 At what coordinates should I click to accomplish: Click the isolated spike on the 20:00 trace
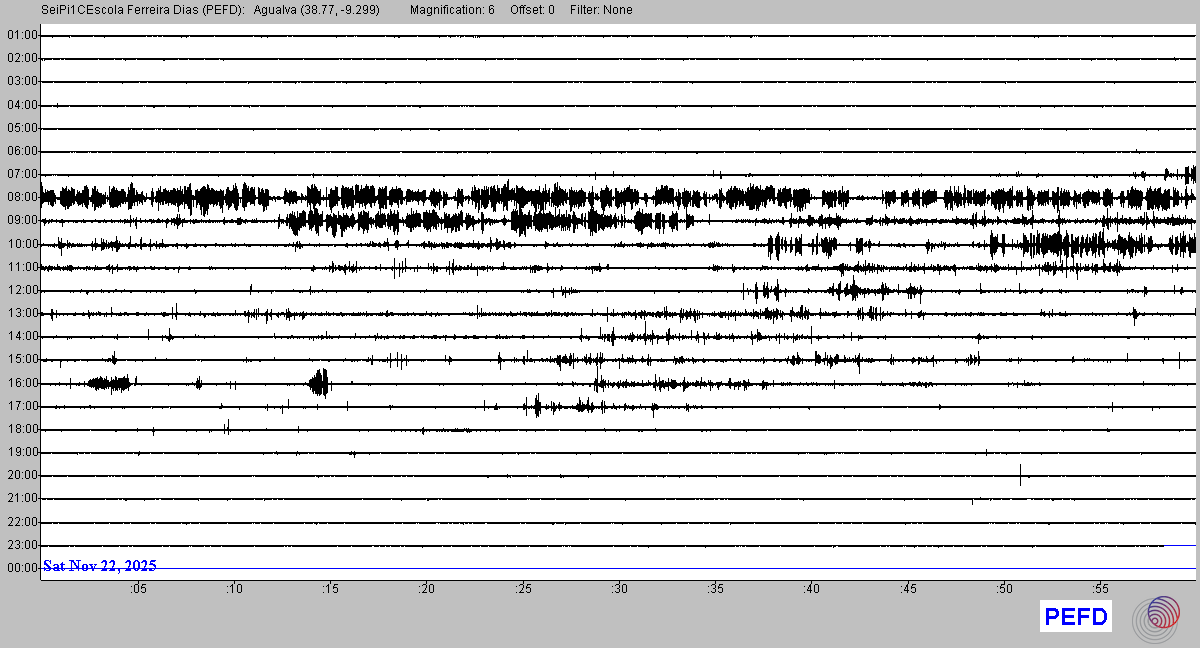(1020, 474)
